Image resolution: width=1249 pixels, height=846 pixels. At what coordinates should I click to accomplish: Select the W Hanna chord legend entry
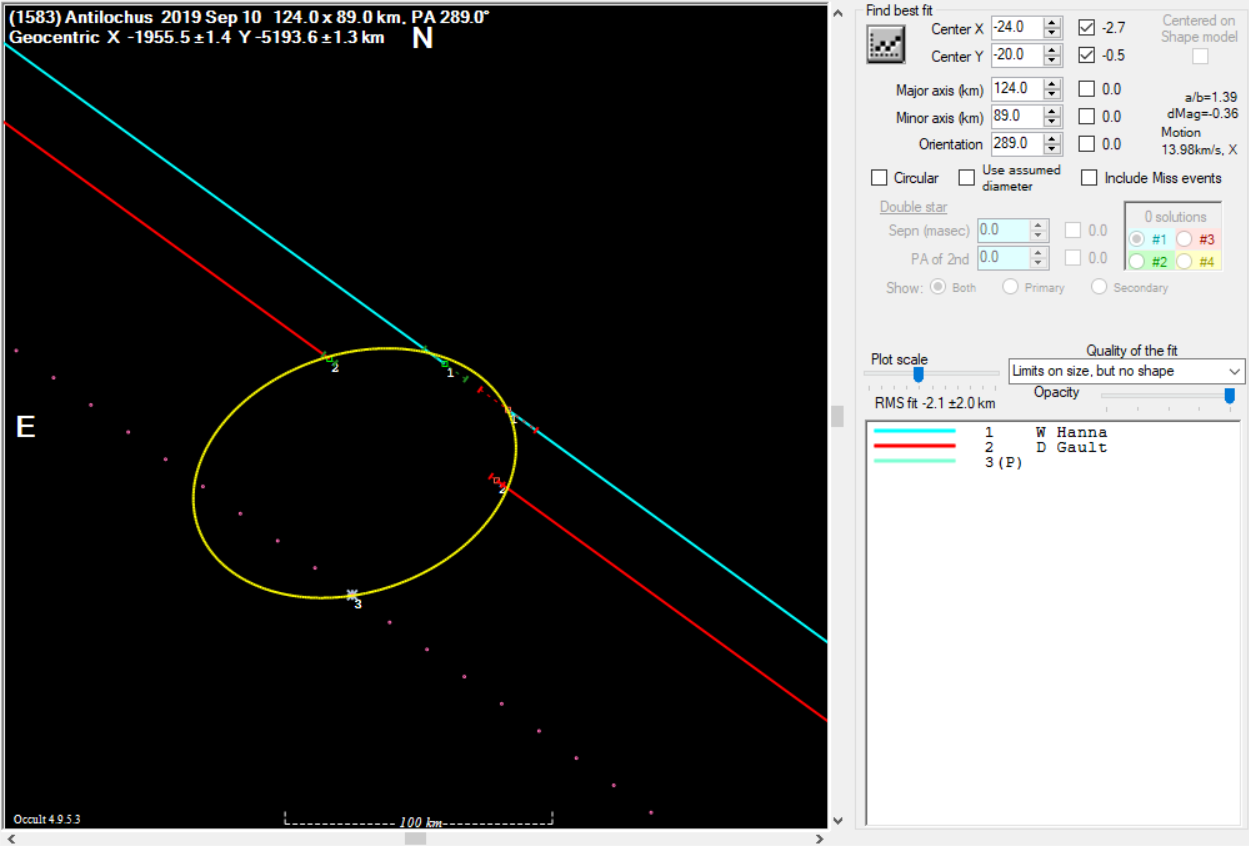[1071, 433]
